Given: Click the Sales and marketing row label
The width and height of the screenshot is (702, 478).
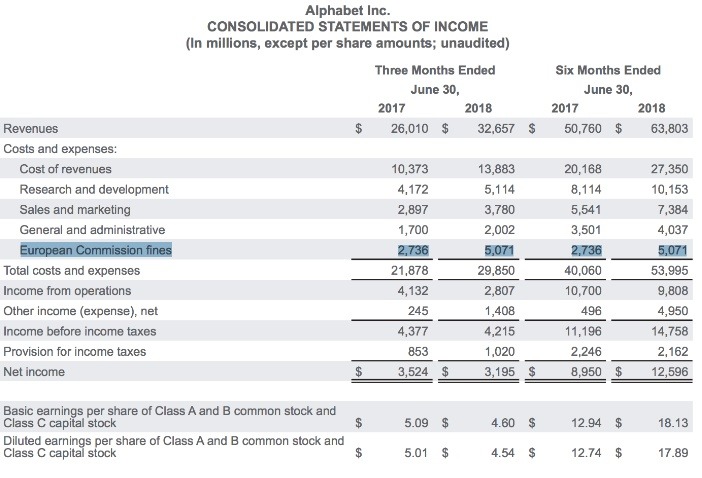Looking at the screenshot, I should (x=75, y=210).
